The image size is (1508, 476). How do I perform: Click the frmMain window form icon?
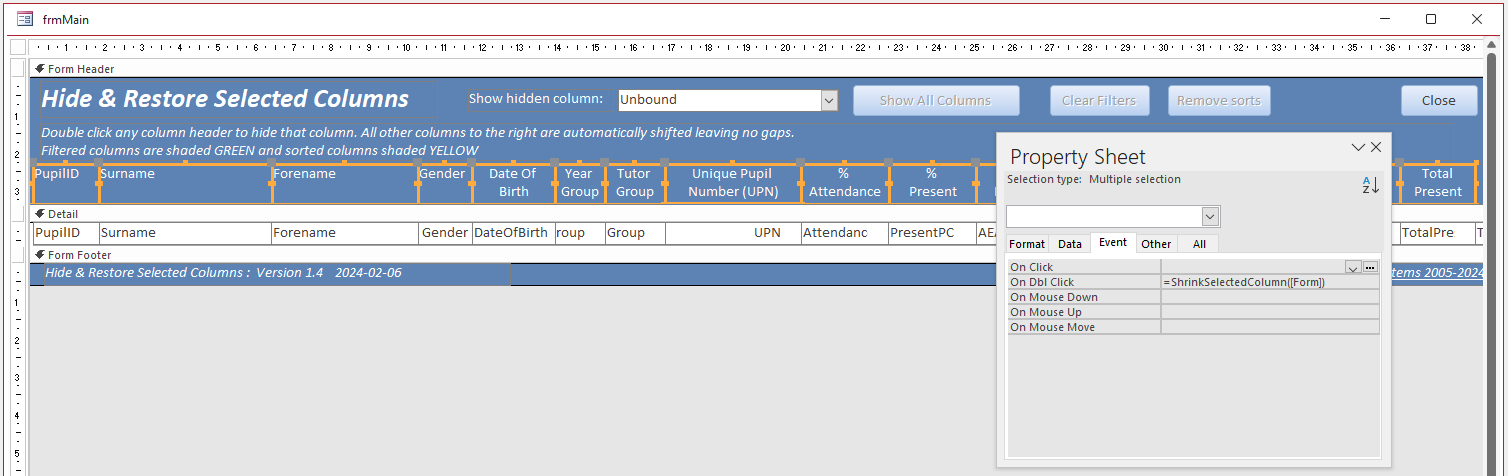click(x=25, y=19)
